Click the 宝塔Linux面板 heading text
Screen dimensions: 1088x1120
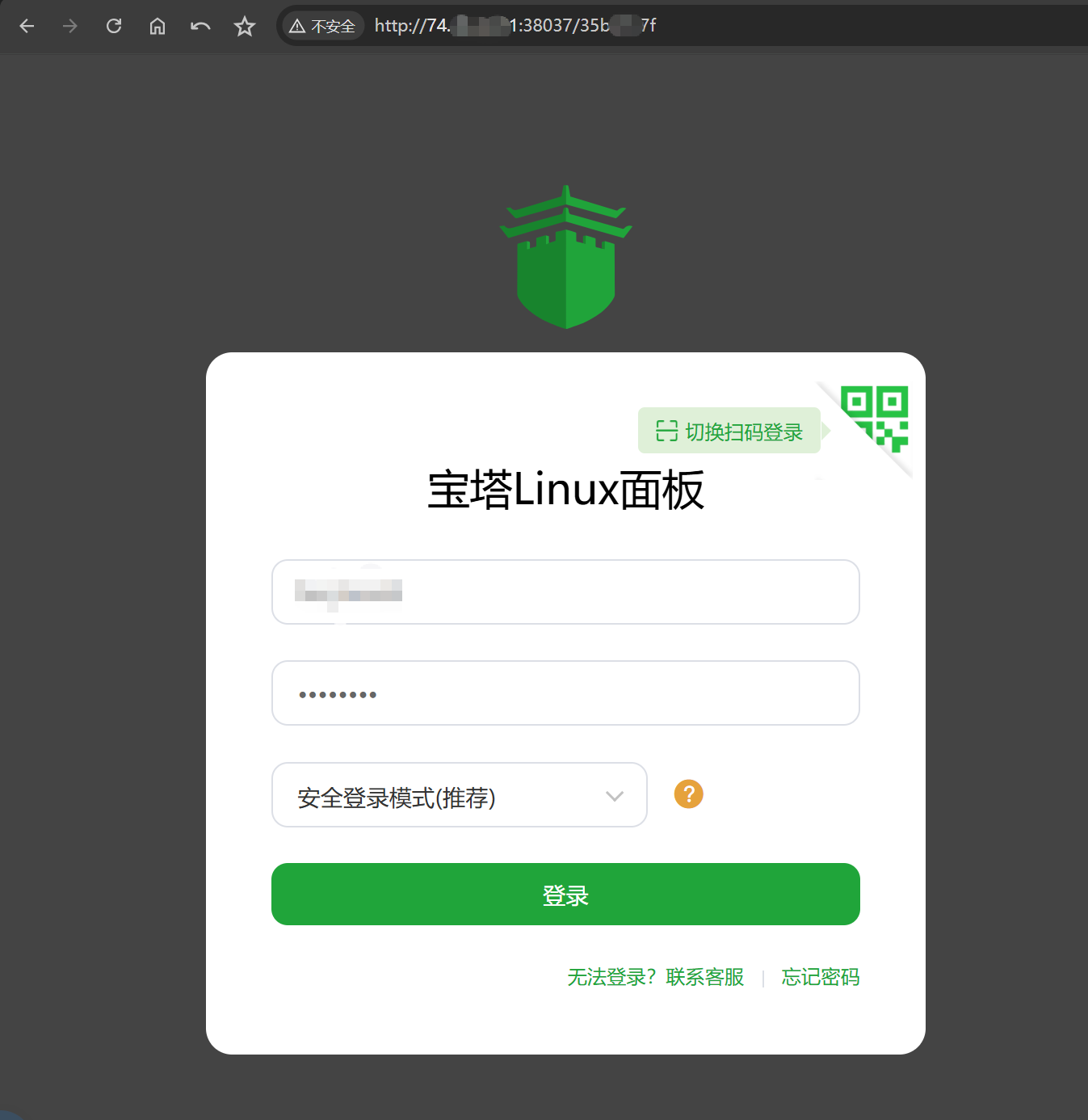(565, 490)
